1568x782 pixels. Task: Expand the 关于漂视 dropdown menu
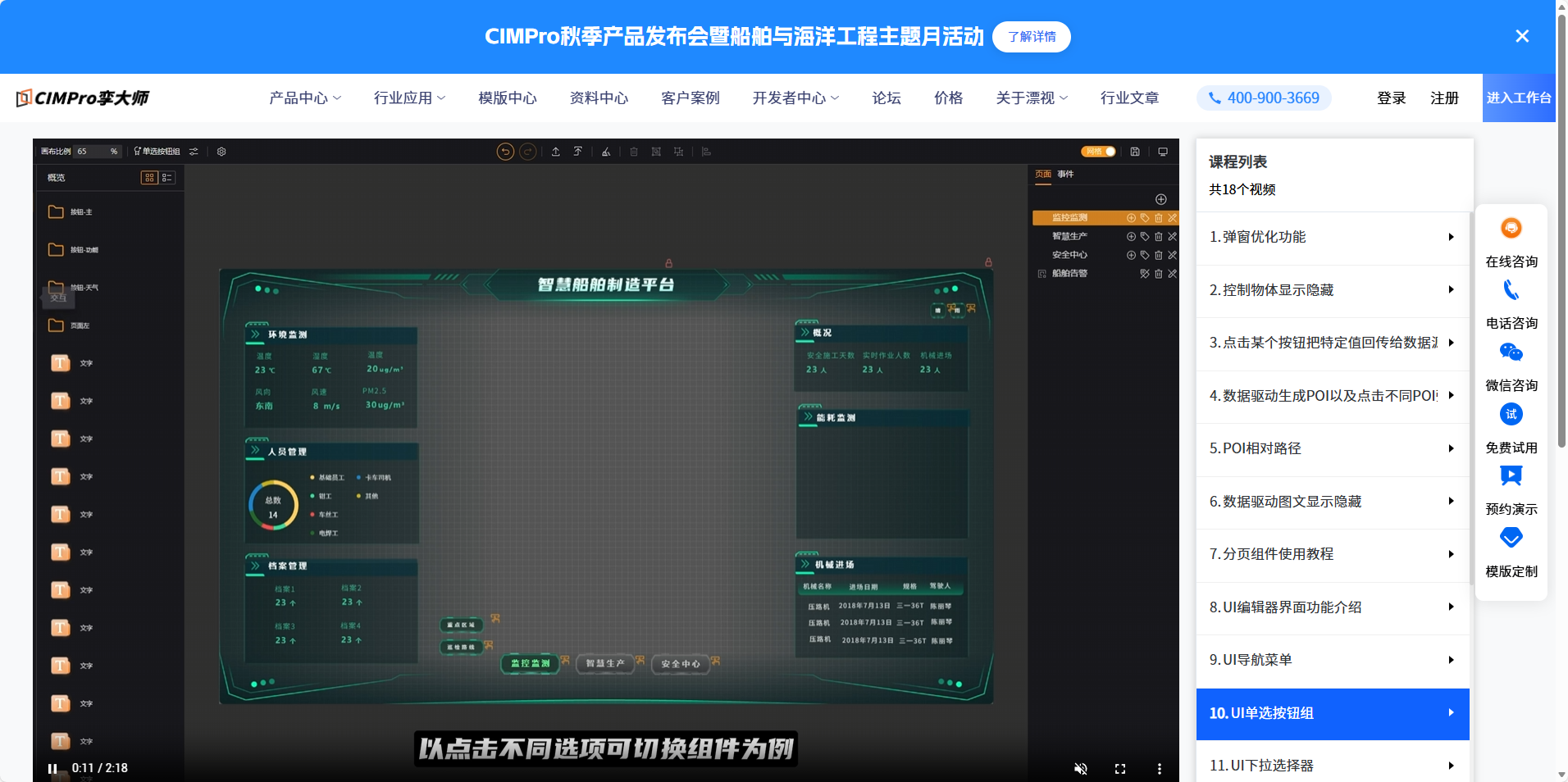click(x=1032, y=98)
